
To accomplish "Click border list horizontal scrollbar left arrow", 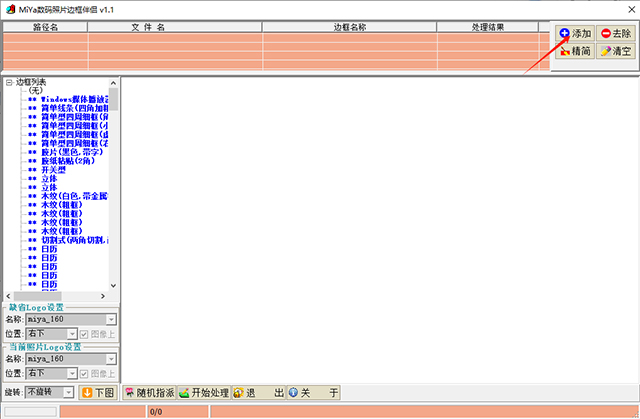I will click(9, 296).
